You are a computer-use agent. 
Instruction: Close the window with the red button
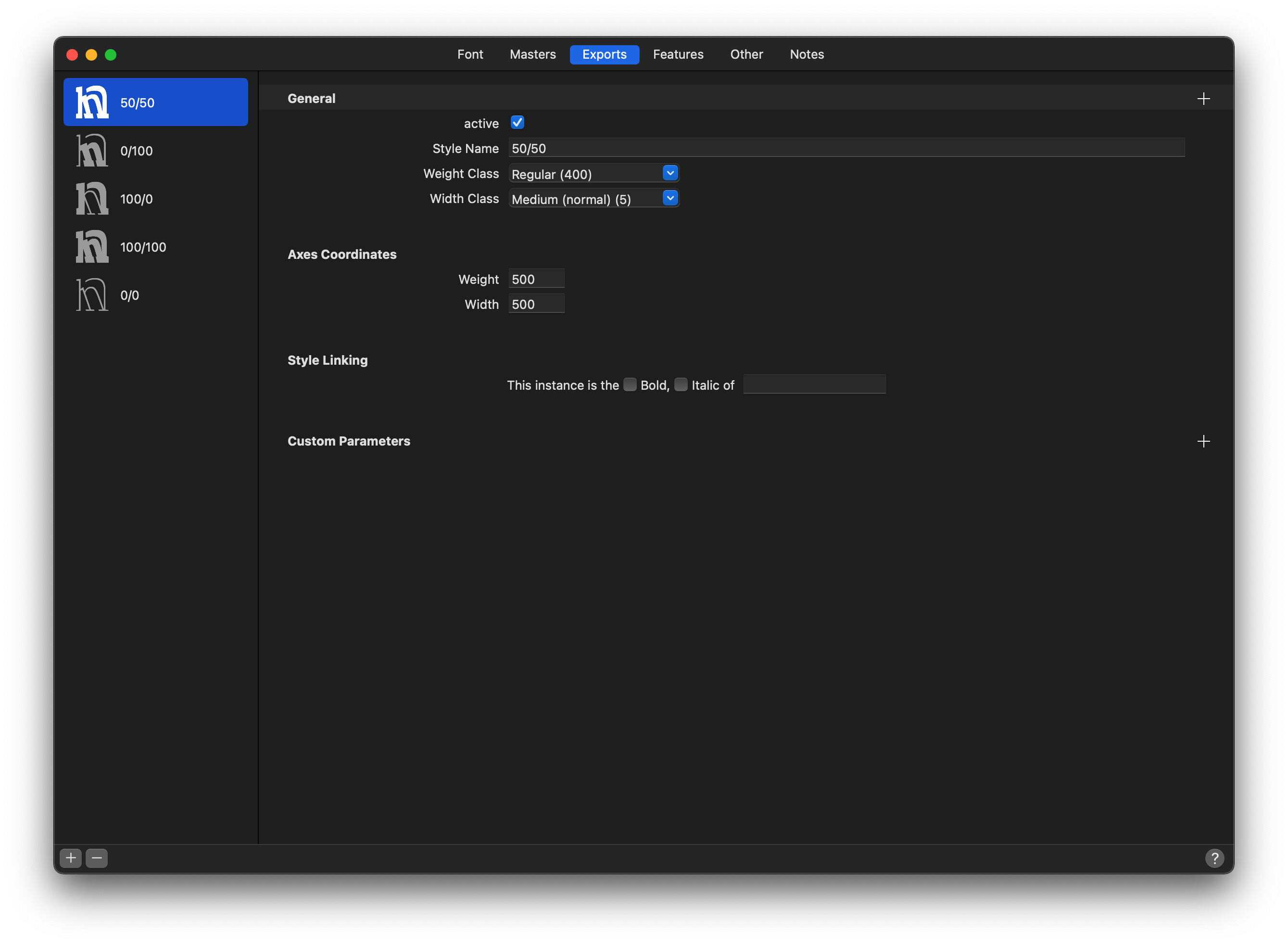72,55
